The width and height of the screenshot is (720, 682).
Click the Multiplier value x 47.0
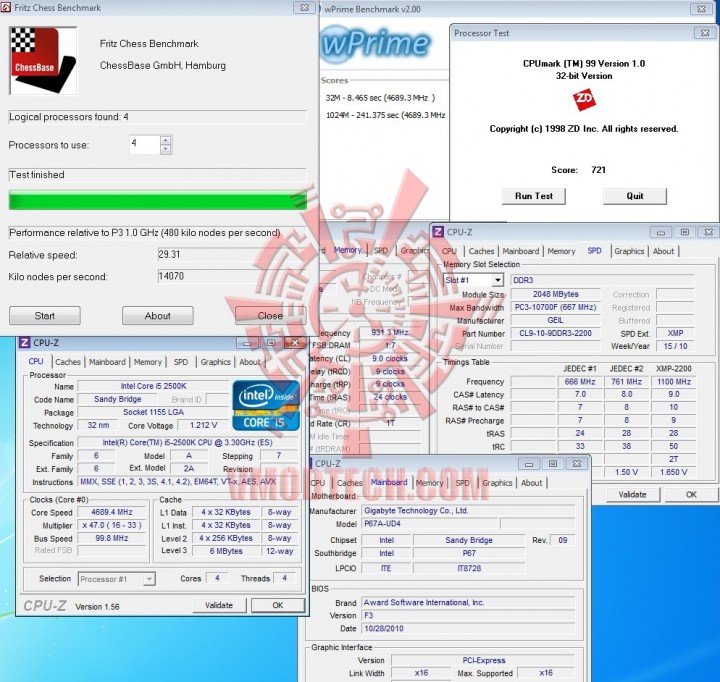pos(112,525)
